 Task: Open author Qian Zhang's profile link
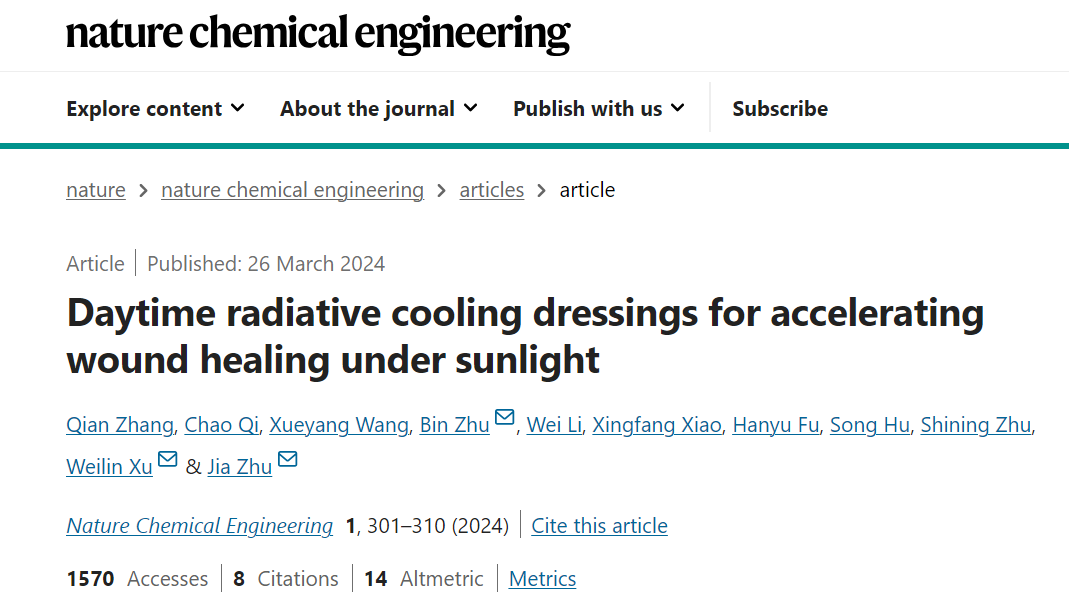[120, 425]
